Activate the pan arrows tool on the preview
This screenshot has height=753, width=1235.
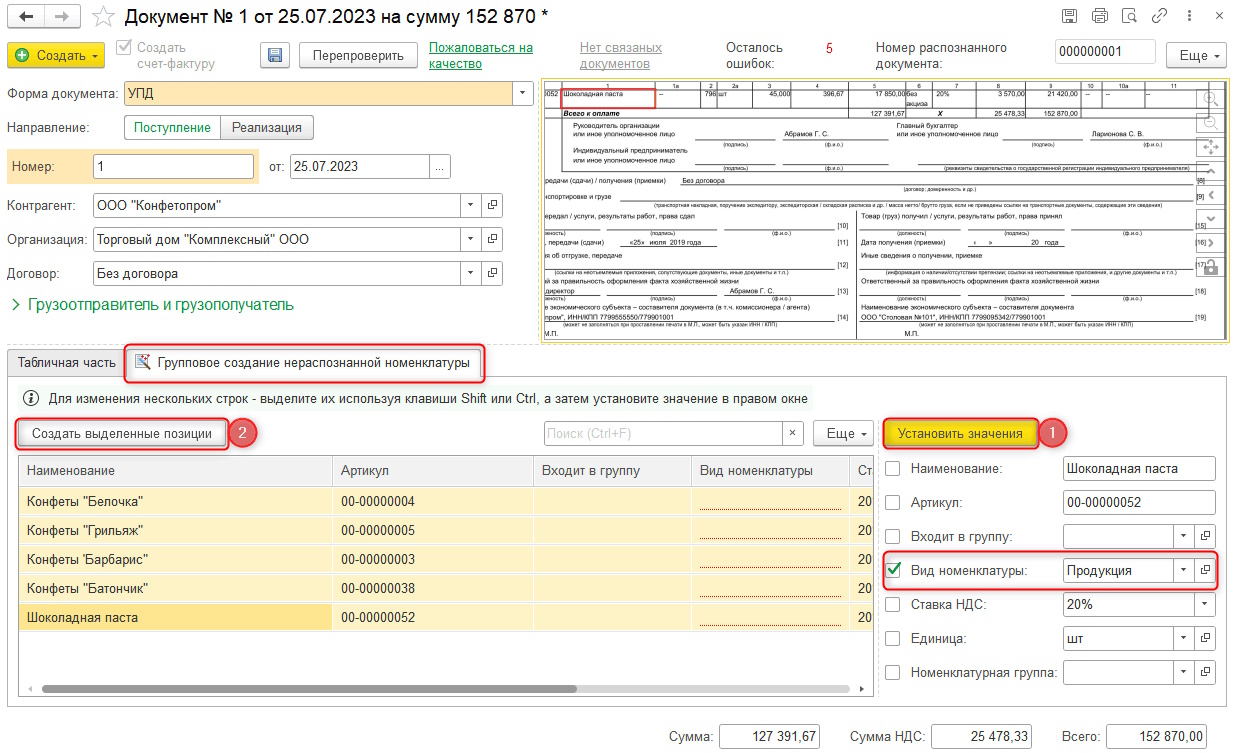[1210, 146]
